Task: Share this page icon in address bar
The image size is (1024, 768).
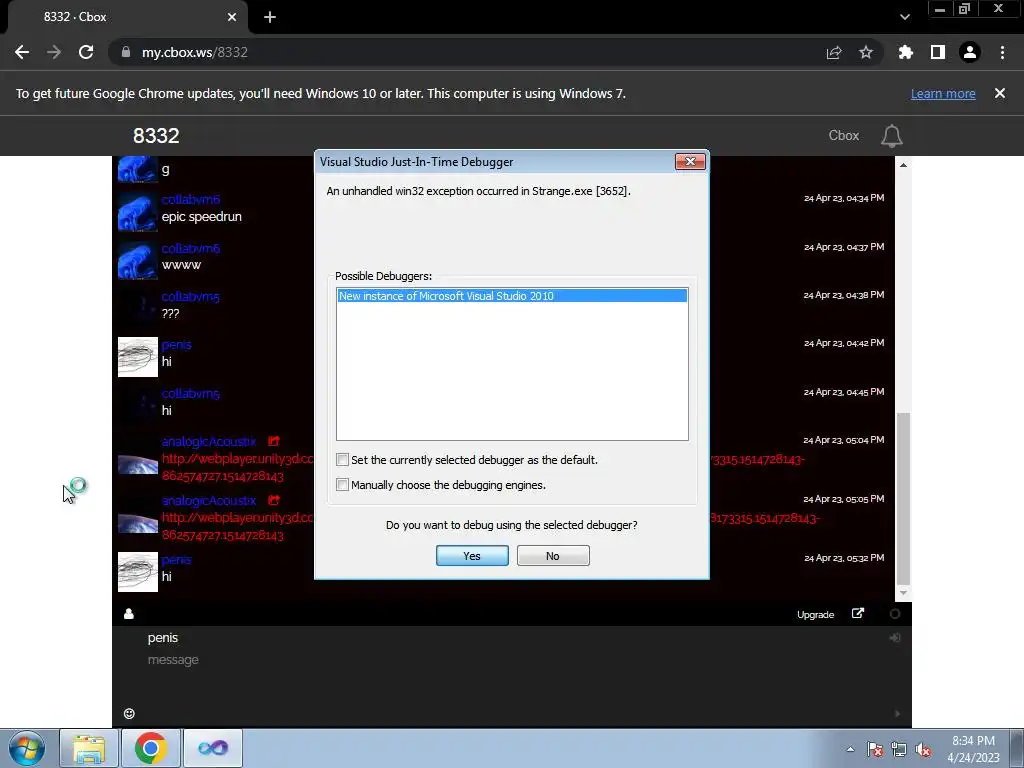Action: tap(834, 52)
